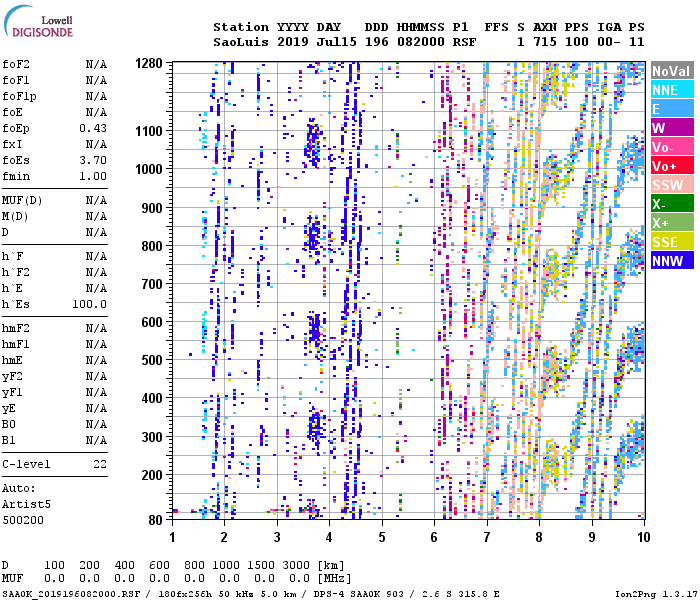The image size is (700, 600).
Task: Click the B0 parameter label
Action: click(x=9, y=424)
